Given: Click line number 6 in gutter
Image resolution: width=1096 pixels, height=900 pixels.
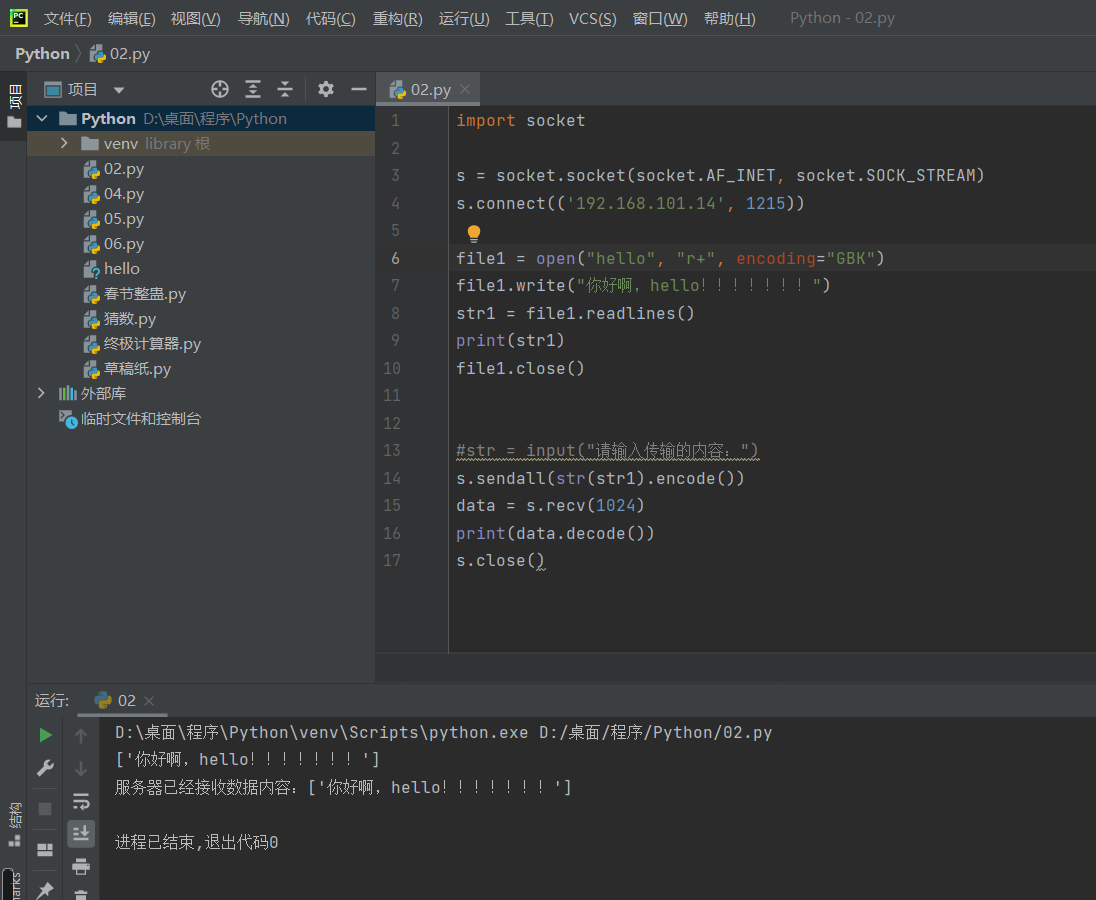Looking at the screenshot, I should 395,259.
